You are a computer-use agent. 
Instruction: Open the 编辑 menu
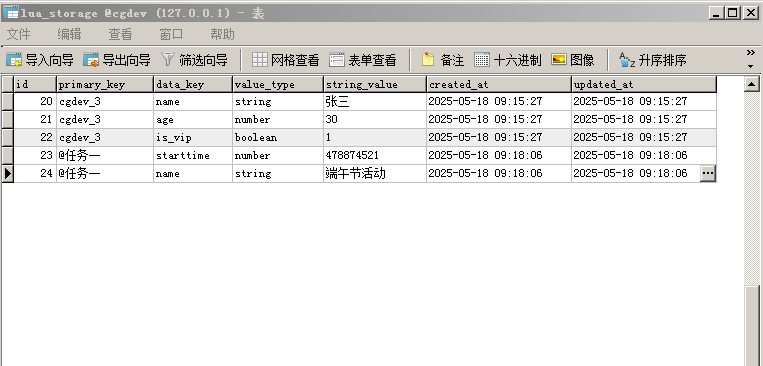70,34
